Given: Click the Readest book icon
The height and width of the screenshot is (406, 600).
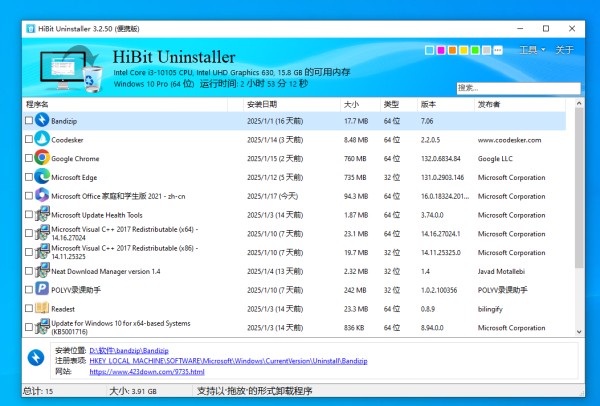Looking at the screenshot, I should (42, 308).
